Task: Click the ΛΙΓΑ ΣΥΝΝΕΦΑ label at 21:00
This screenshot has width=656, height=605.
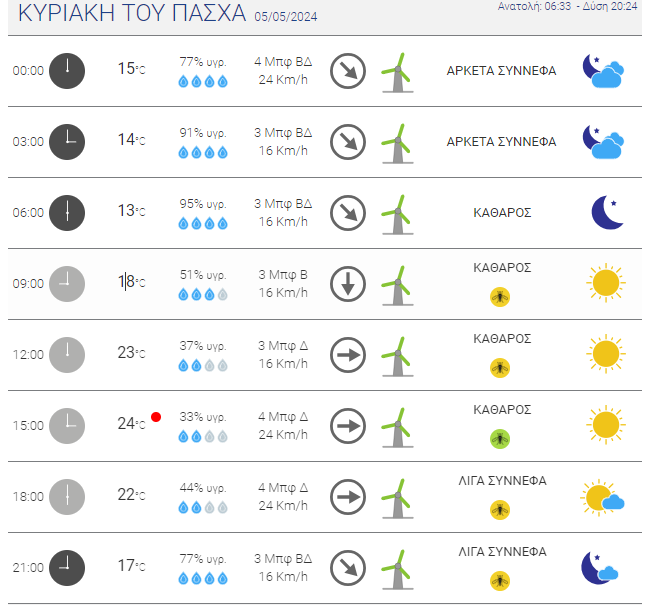Action: [502, 552]
